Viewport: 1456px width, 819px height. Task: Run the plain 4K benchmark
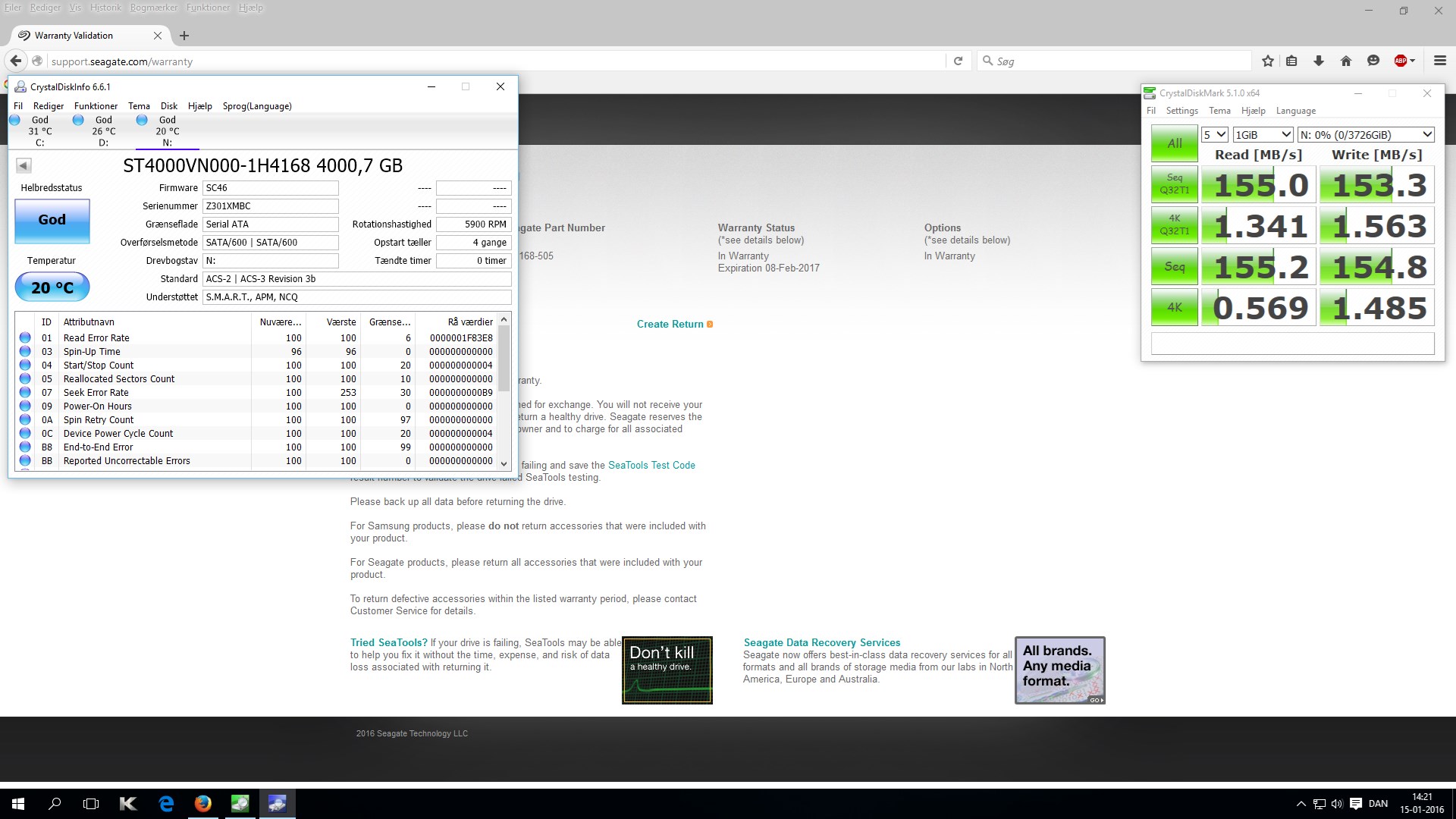[x=1174, y=307]
